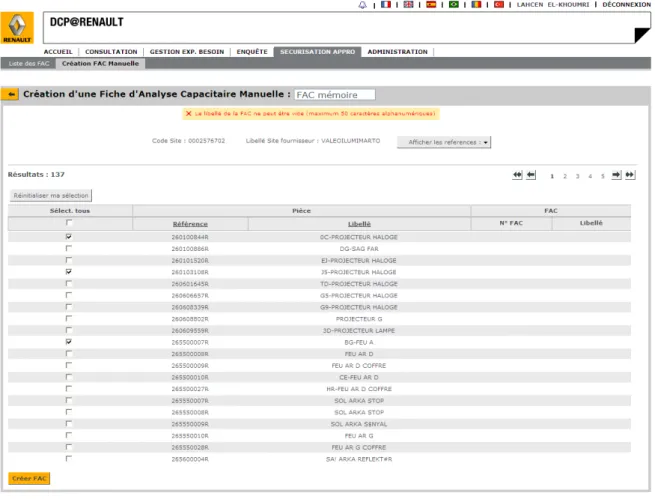The width and height of the screenshot is (655, 499).
Task: Go to results page 2
Action: pos(565,176)
